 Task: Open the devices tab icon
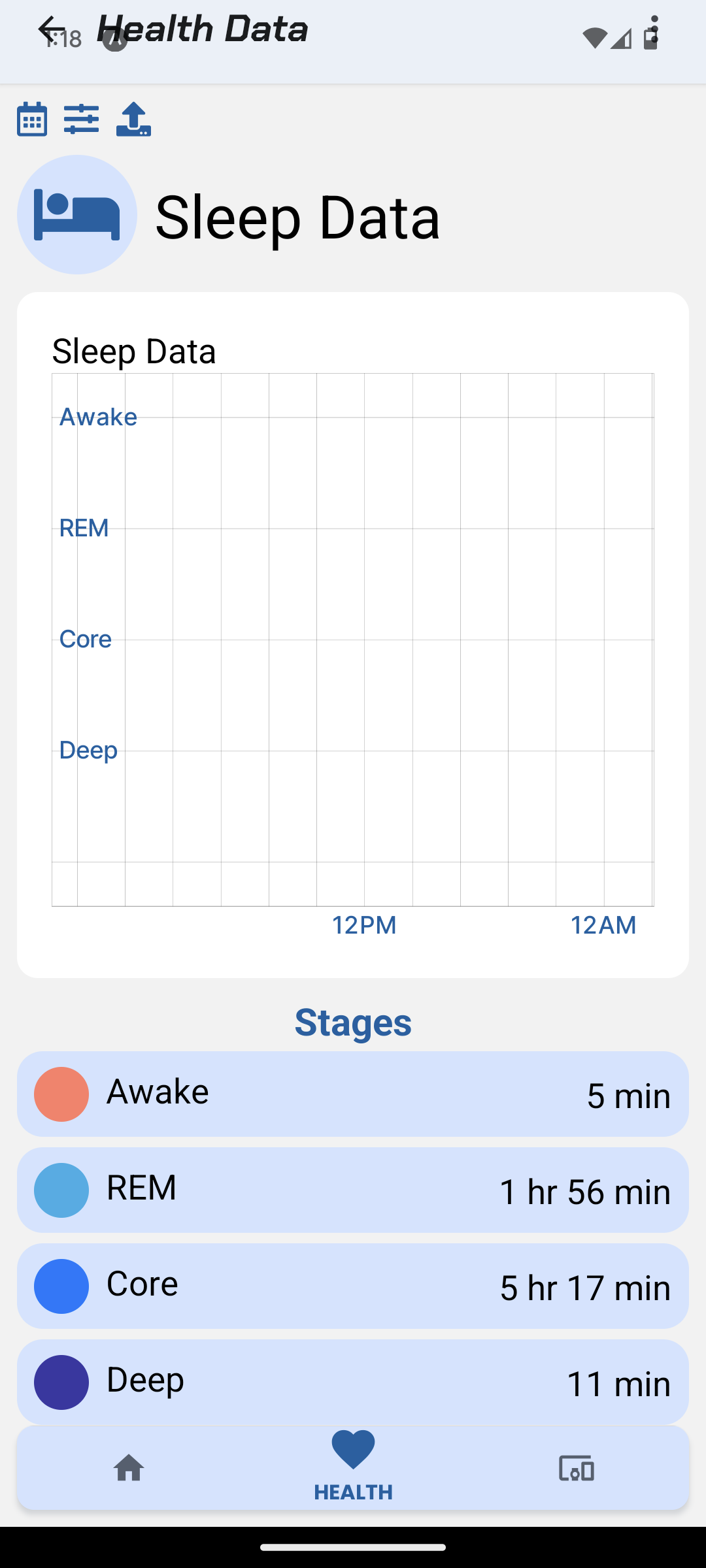[x=577, y=1468]
